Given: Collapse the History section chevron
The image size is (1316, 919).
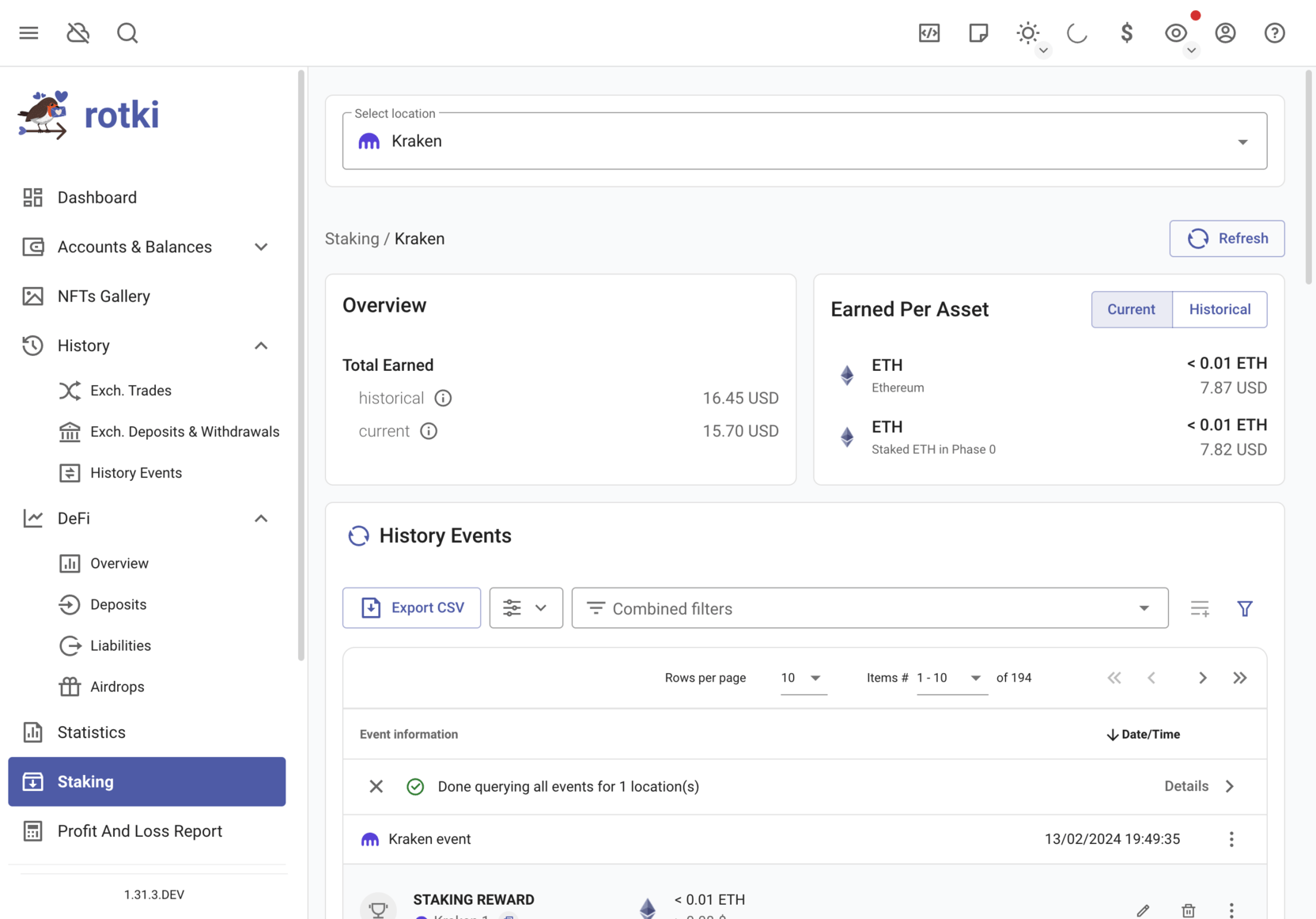Looking at the screenshot, I should 261,346.
